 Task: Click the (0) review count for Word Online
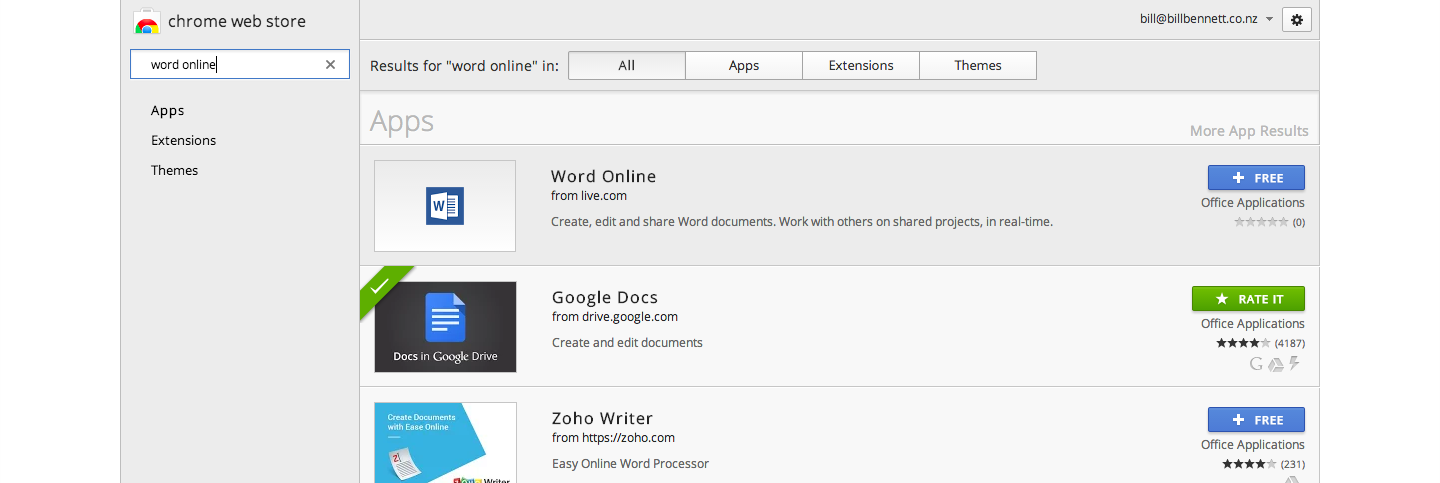pyautogui.click(x=1299, y=222)
